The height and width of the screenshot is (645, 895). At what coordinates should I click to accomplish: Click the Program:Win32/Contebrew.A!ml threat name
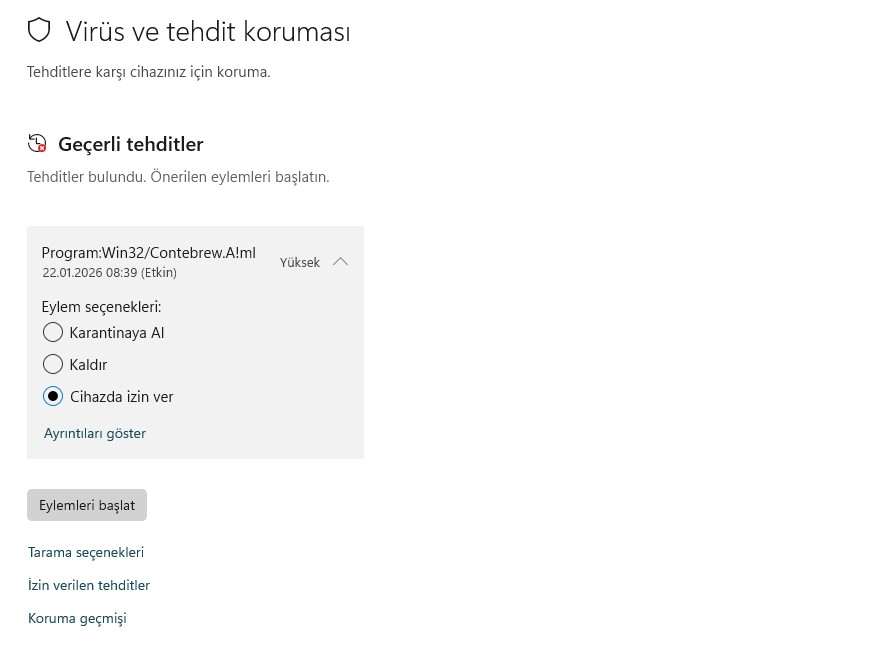tap(148, 253)
